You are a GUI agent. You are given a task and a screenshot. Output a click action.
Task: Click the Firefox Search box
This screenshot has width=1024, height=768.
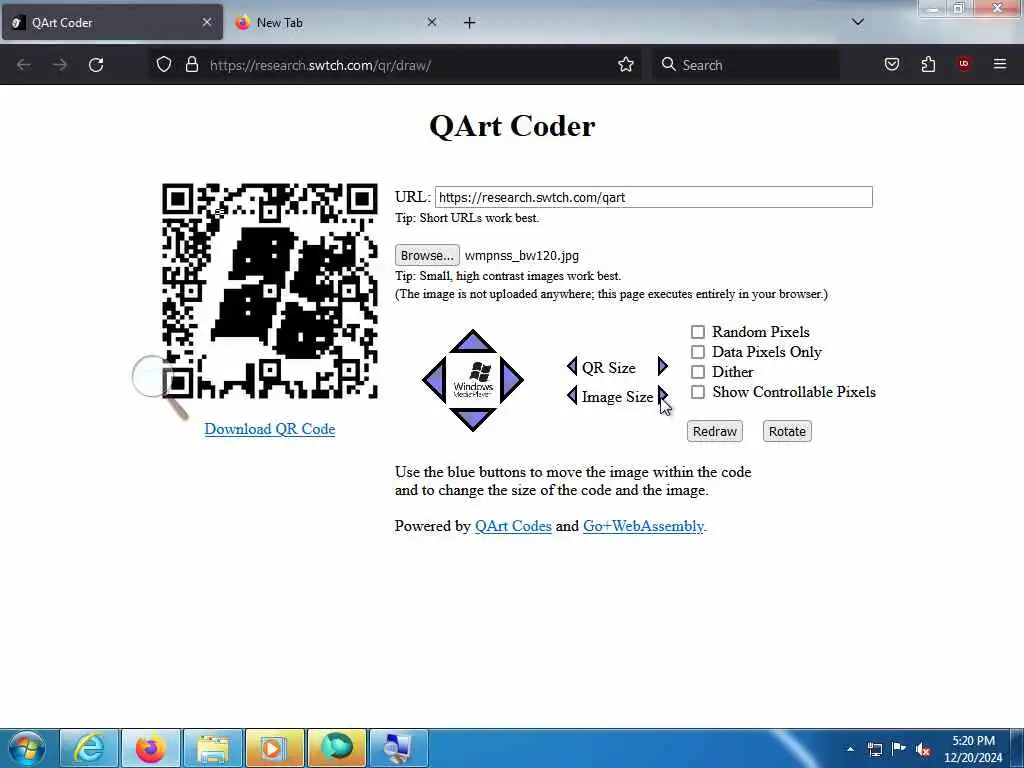click(746, 65)
